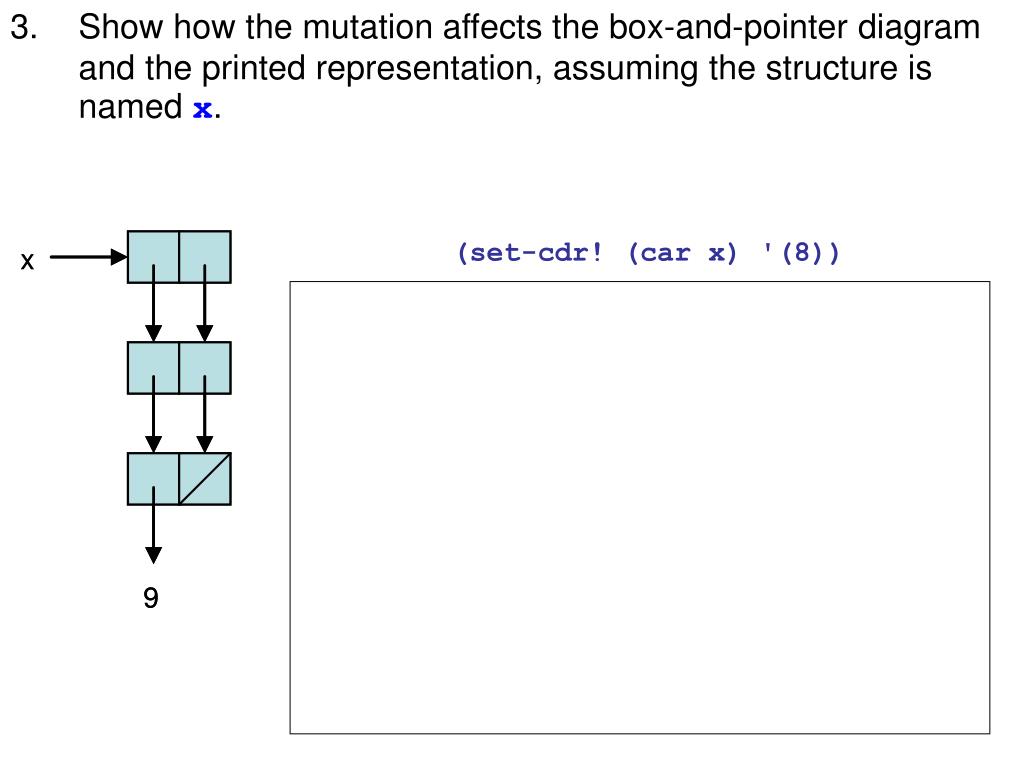Click the '(8)) literal in the code
The image size is (1024, 768).
[800, 253]
